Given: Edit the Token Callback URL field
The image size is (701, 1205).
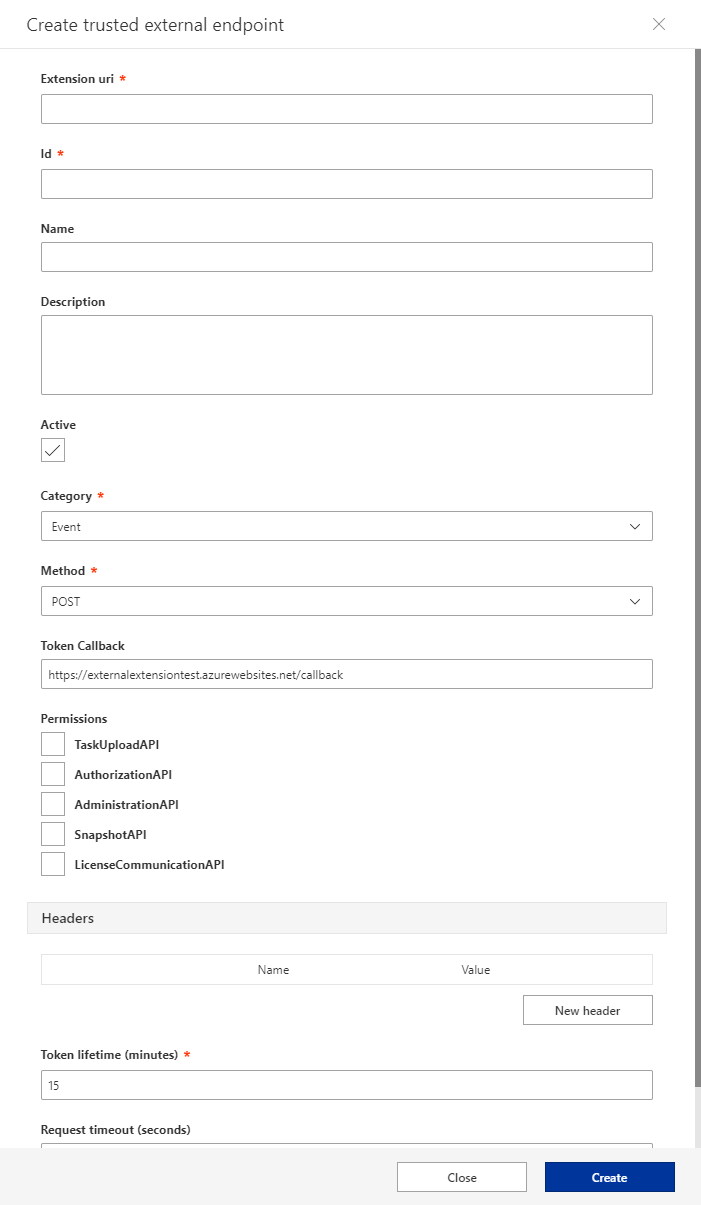Looking at the screenshot, I should tap(346, 673).
